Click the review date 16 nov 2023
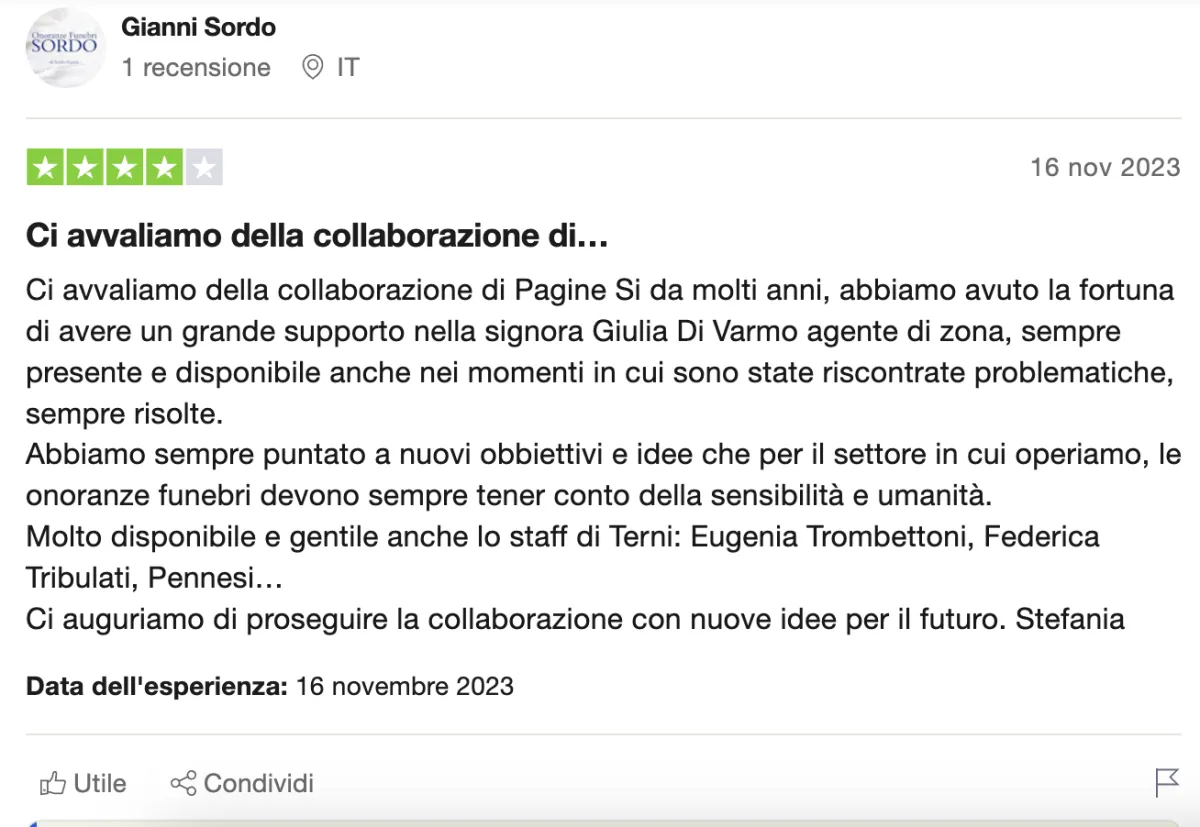The height and width of the screenshot is (827, 1200). tap(1105, 167)
